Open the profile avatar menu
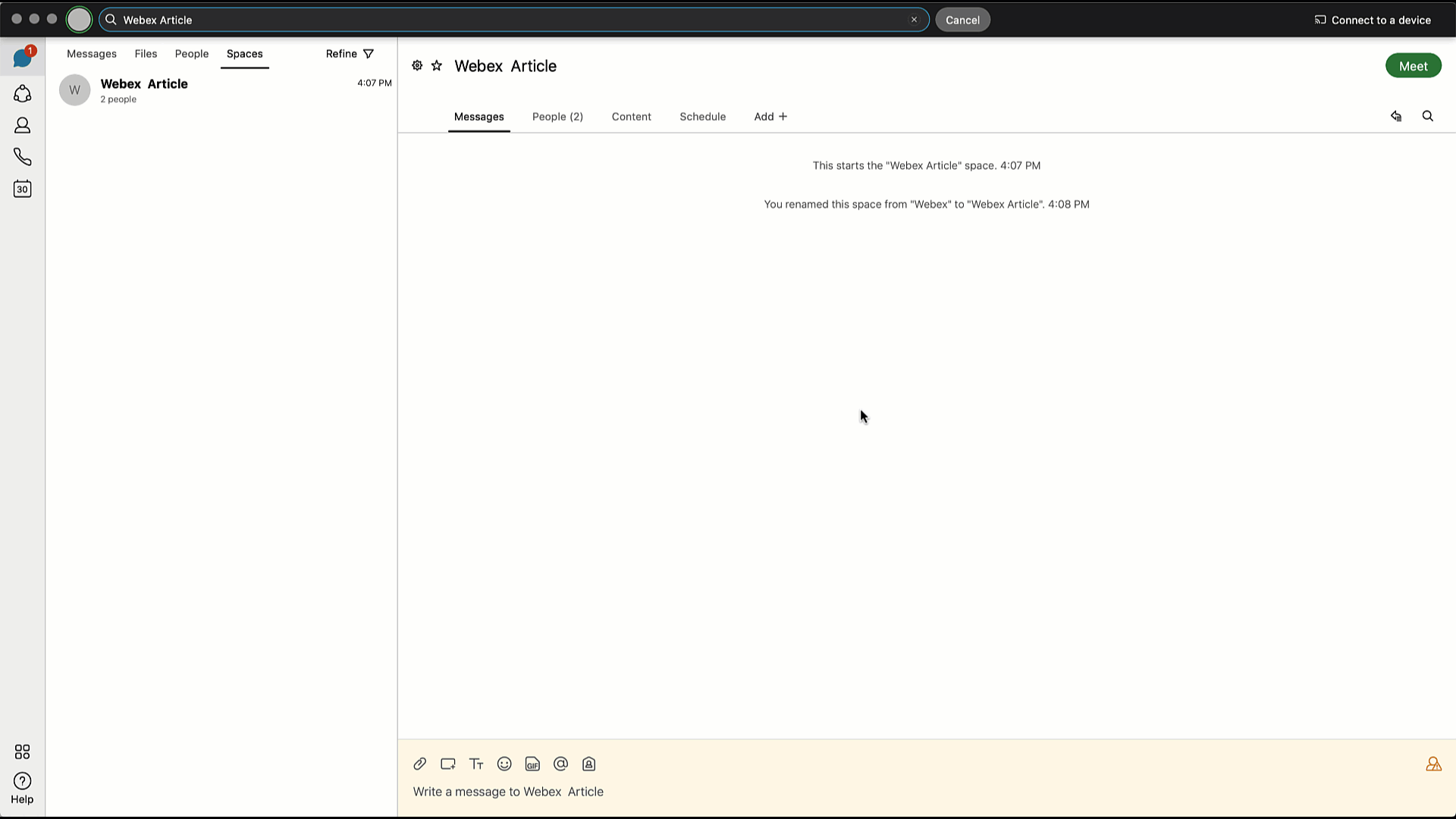Image resolution: width=1456 pixels, height=819 pixels. pos(79,20)
